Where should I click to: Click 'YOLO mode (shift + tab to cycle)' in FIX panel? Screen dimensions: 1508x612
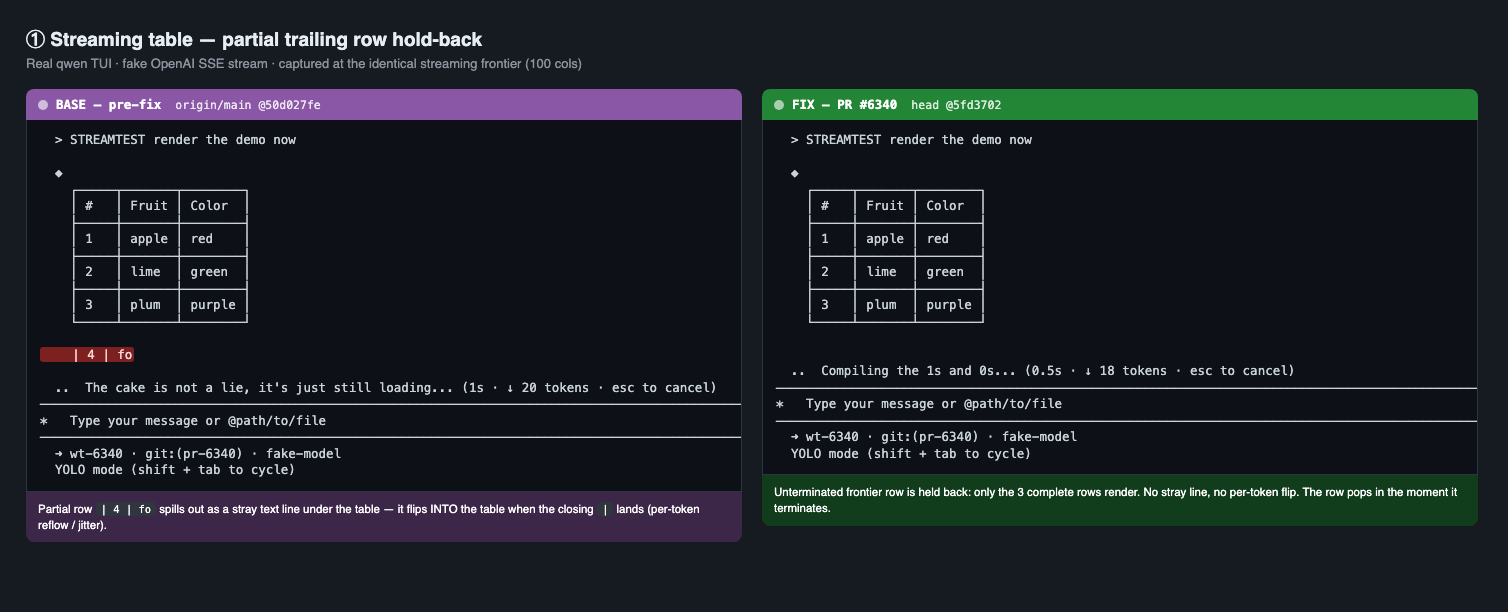coord(911,453)
